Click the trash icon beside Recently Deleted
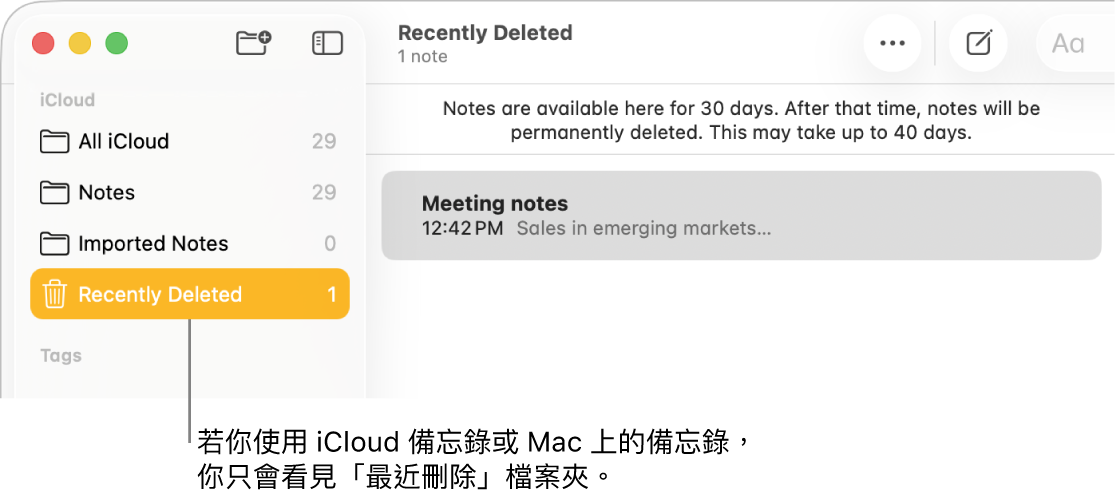This screenshot has width=1115, height=497. pos(55,294)
